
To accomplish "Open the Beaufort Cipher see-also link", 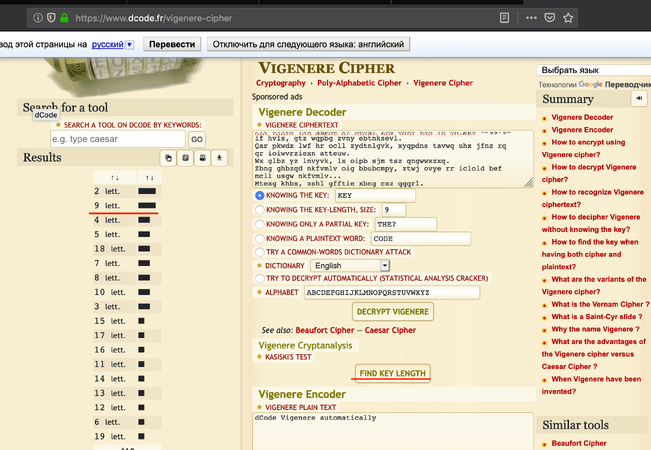I will coord(325,330).
